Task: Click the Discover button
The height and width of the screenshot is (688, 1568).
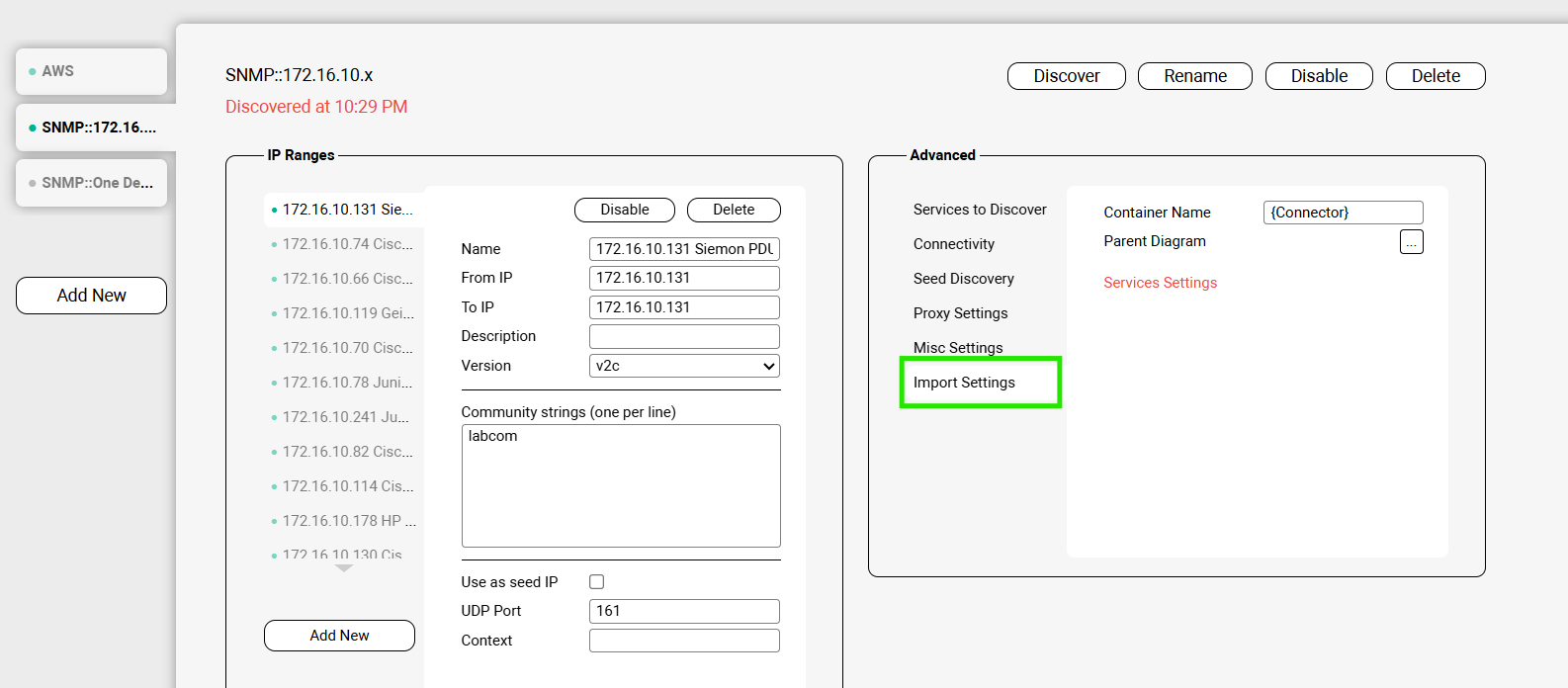Action: [1066, 76]
